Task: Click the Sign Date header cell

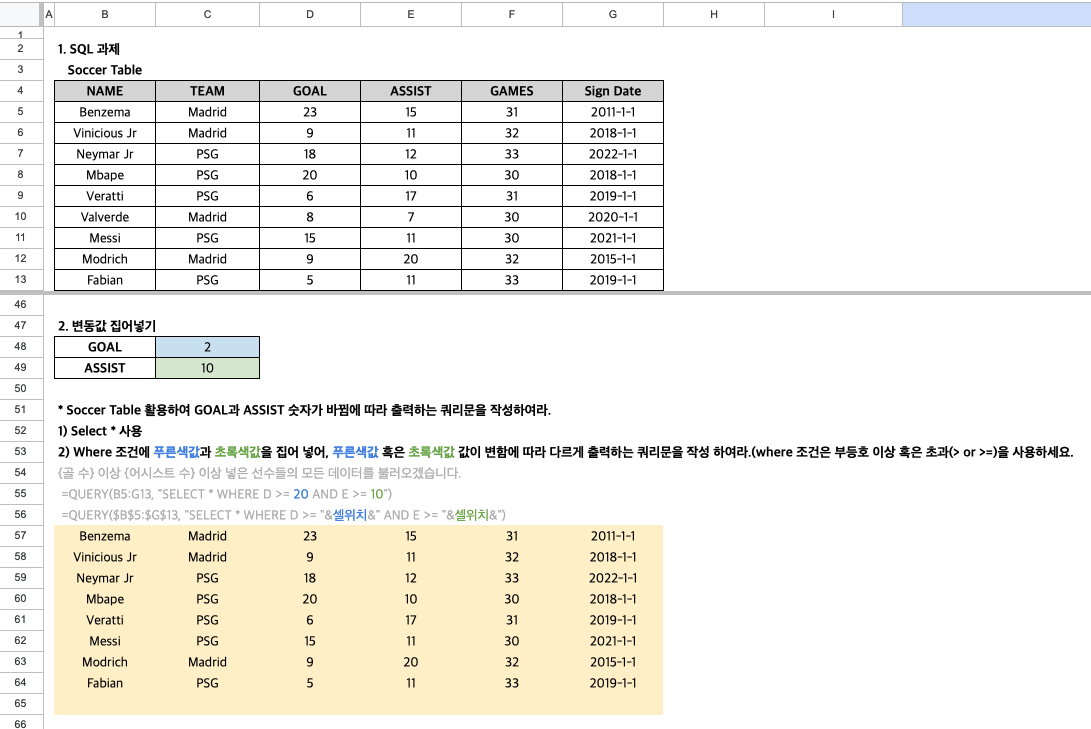Action: point(612,91)
